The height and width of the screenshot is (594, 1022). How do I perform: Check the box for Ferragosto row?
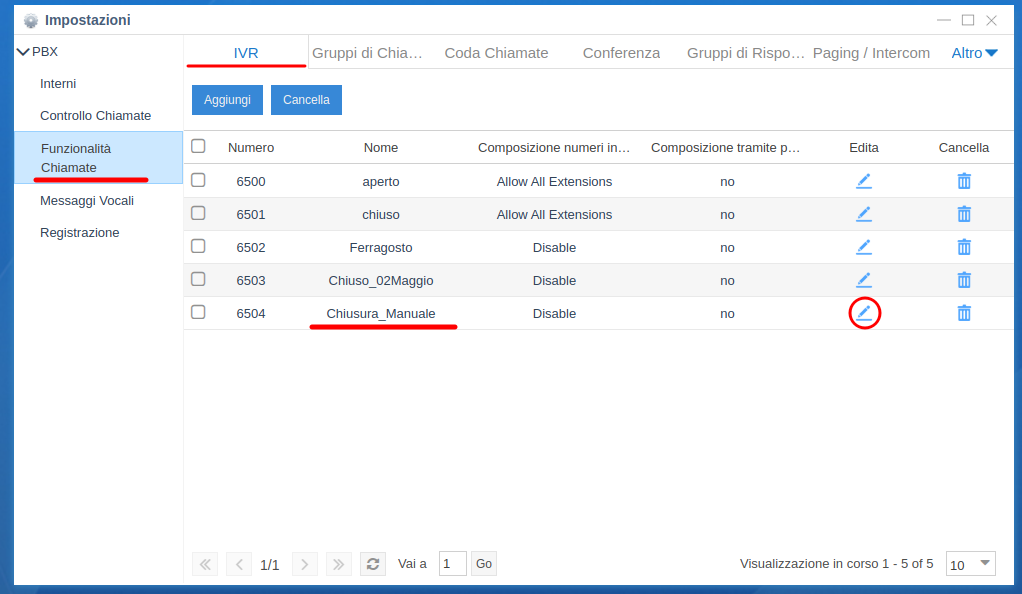tap(198, 246)
